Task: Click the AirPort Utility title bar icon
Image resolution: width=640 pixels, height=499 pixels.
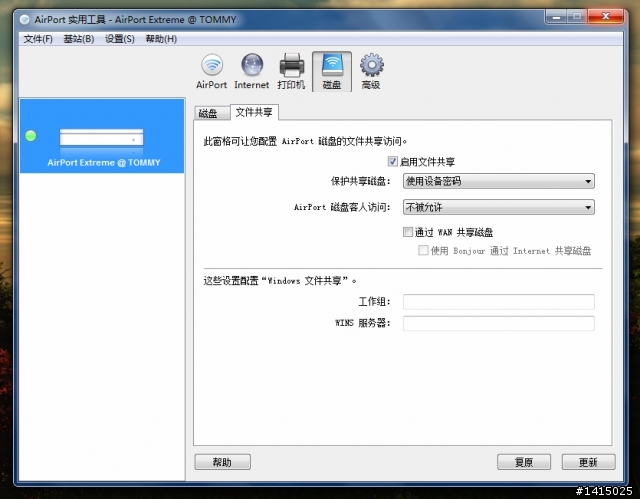Action: 24,19
